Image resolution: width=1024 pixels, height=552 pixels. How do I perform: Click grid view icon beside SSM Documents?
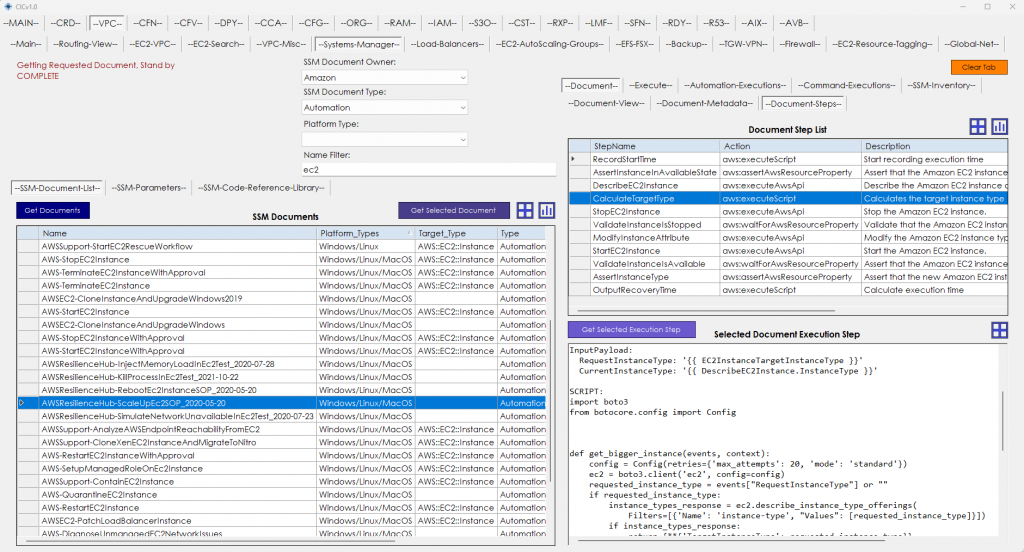pyautogui.click(x=524, y=210)
